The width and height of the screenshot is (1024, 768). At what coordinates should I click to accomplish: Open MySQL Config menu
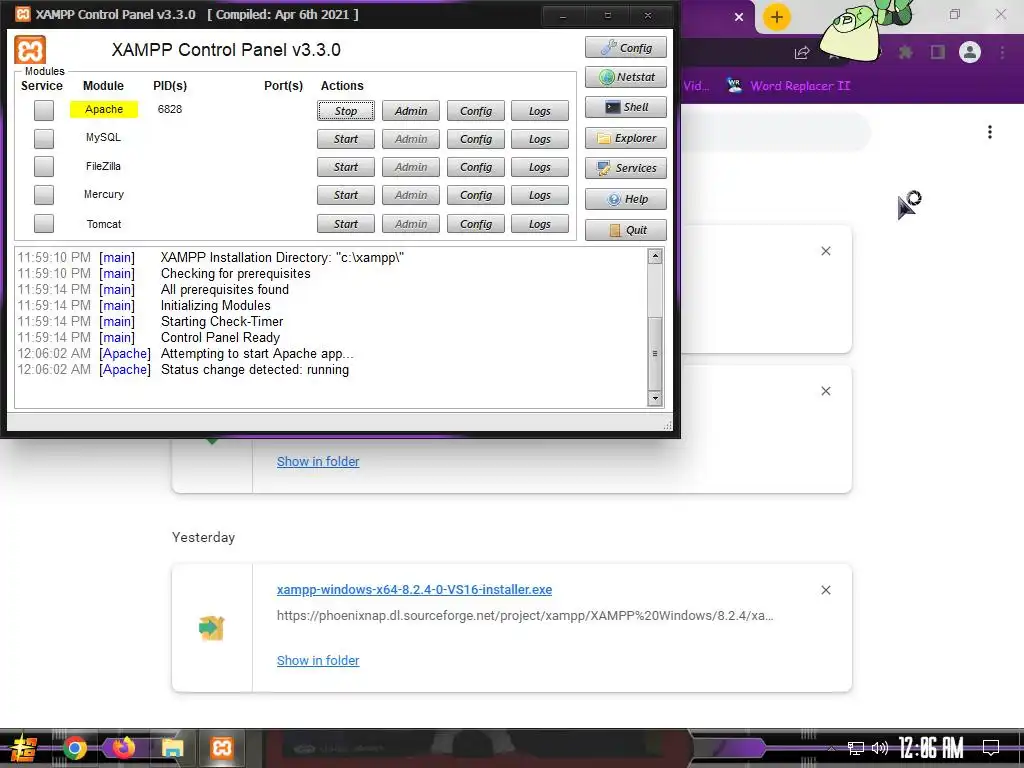475,139
